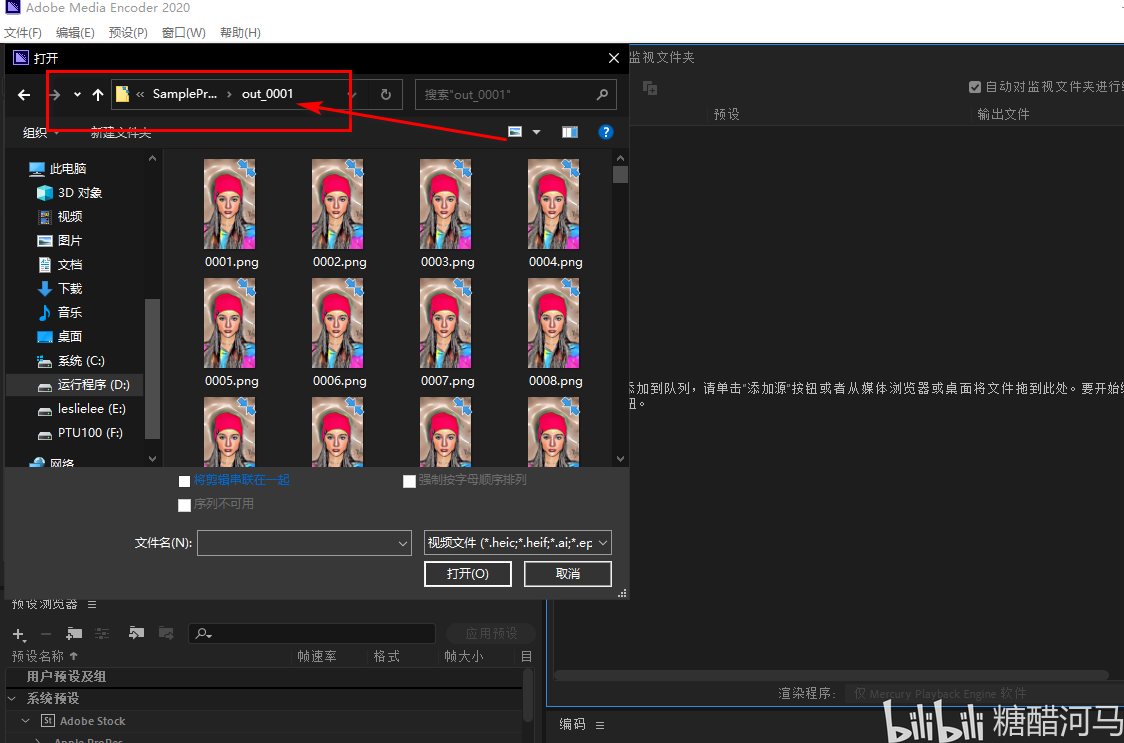Refresh the out_0001 folder listing
1124x743 pixels.
pos(386,95)
